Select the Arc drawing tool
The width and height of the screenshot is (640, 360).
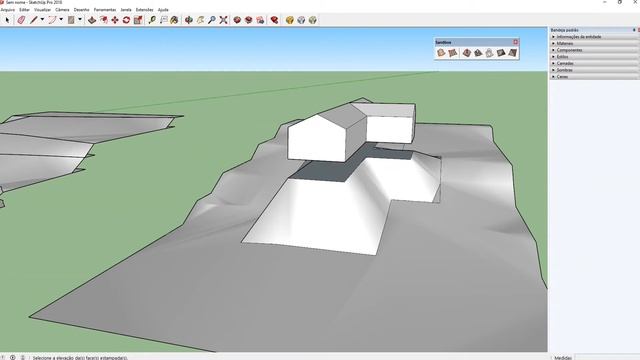52,20
